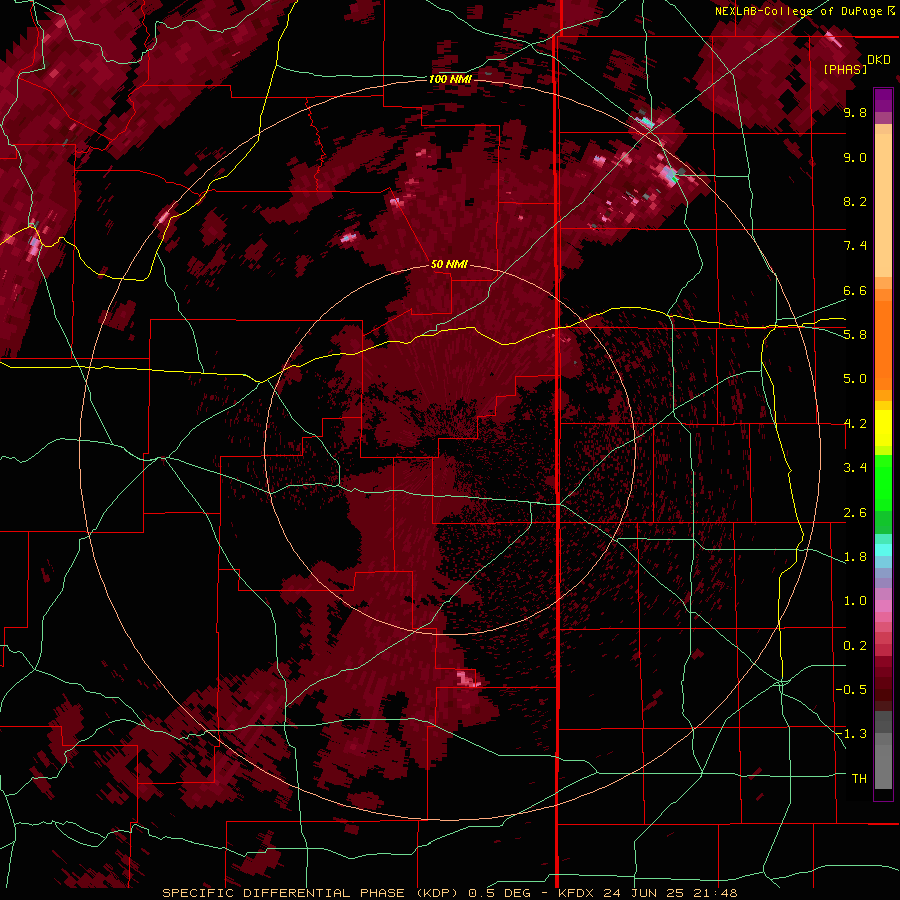Screen dimensions: 900x900
Task: Click the -0.5 legend value
Action: point(851,690)
